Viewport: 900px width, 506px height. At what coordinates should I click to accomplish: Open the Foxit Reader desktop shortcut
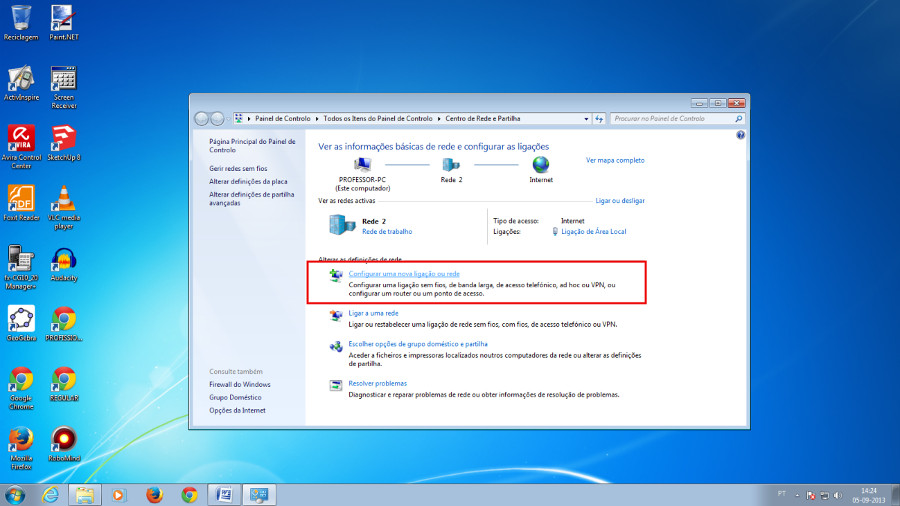[21, 203]
